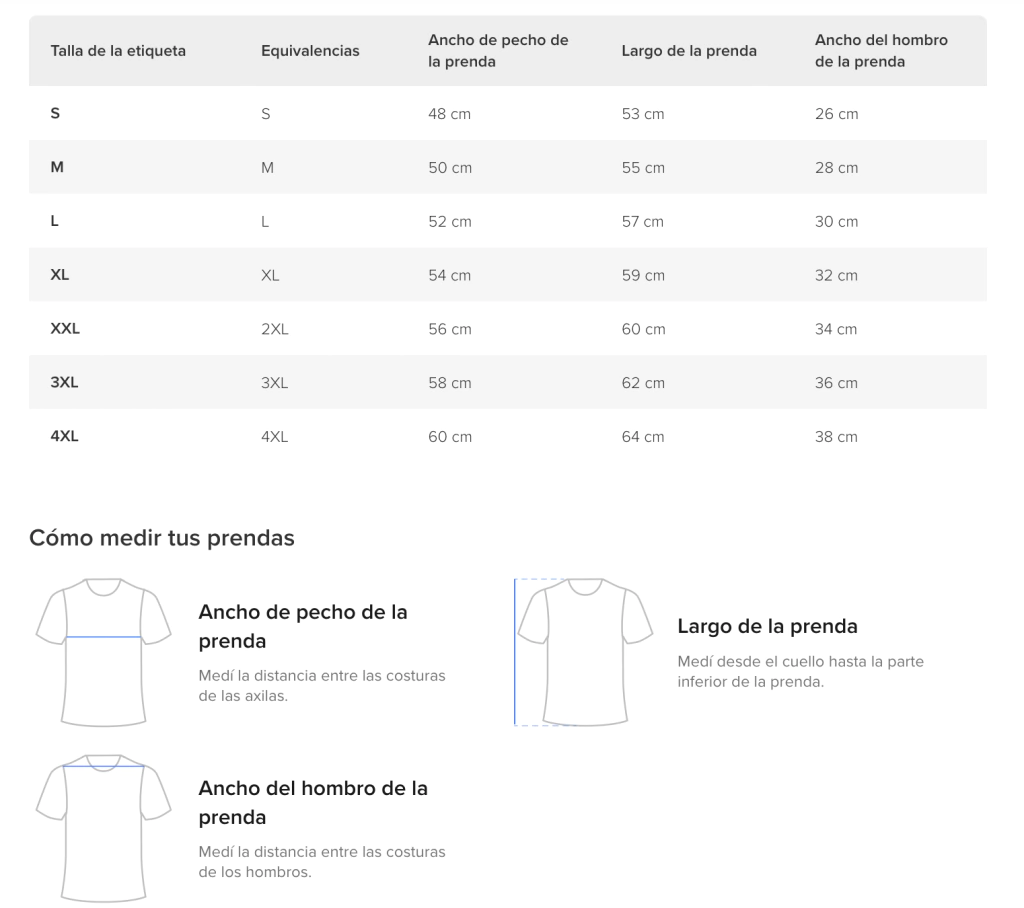Screen dimensions: 1024x908
Task: Select the bold S size label row
Action: pyautogui.click(x=55, y=114)
